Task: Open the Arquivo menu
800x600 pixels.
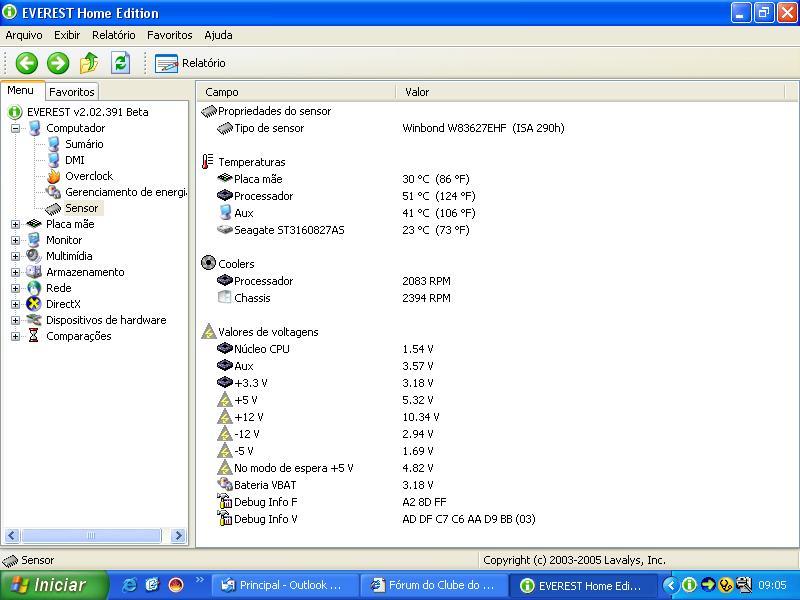Action: pyautogui.click(x=24, y=35)
